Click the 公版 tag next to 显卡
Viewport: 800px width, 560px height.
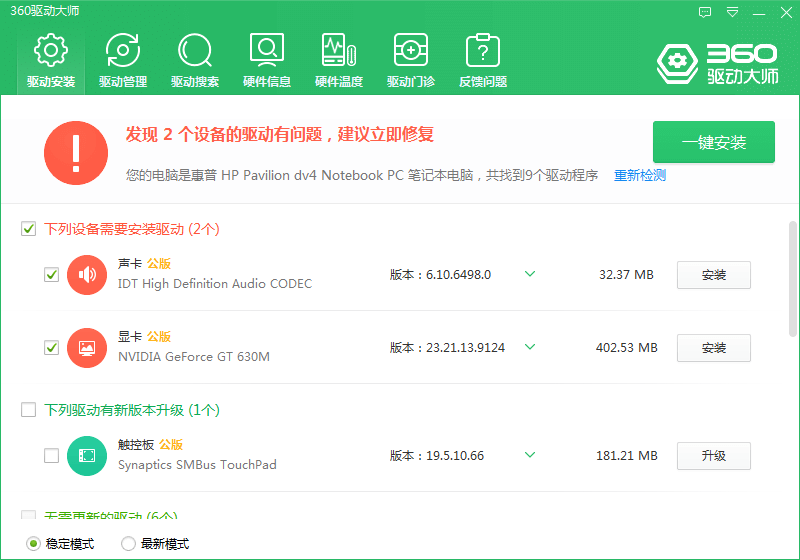(x=159, y=337)
